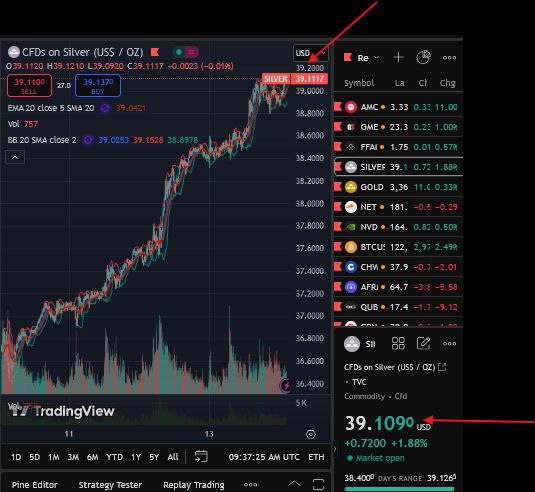Select the 1D time range
535x492 pixels.
click(x=16, y=457)
